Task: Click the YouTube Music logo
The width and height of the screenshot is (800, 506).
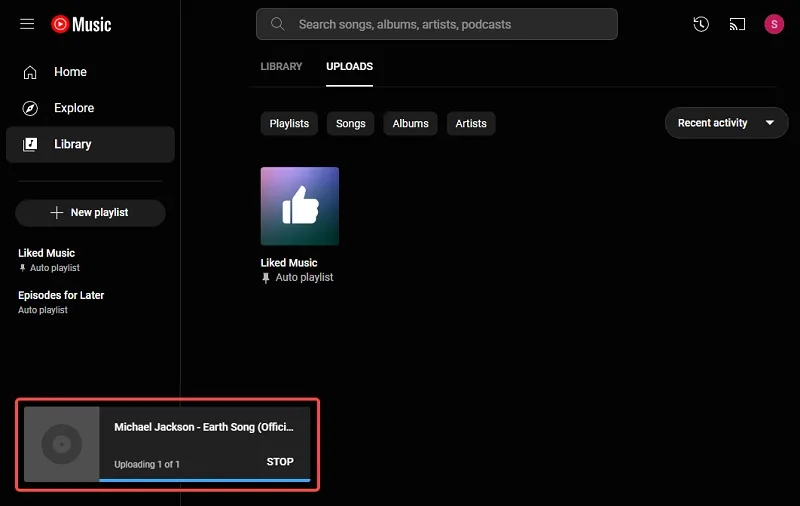Action: point(81,24)
